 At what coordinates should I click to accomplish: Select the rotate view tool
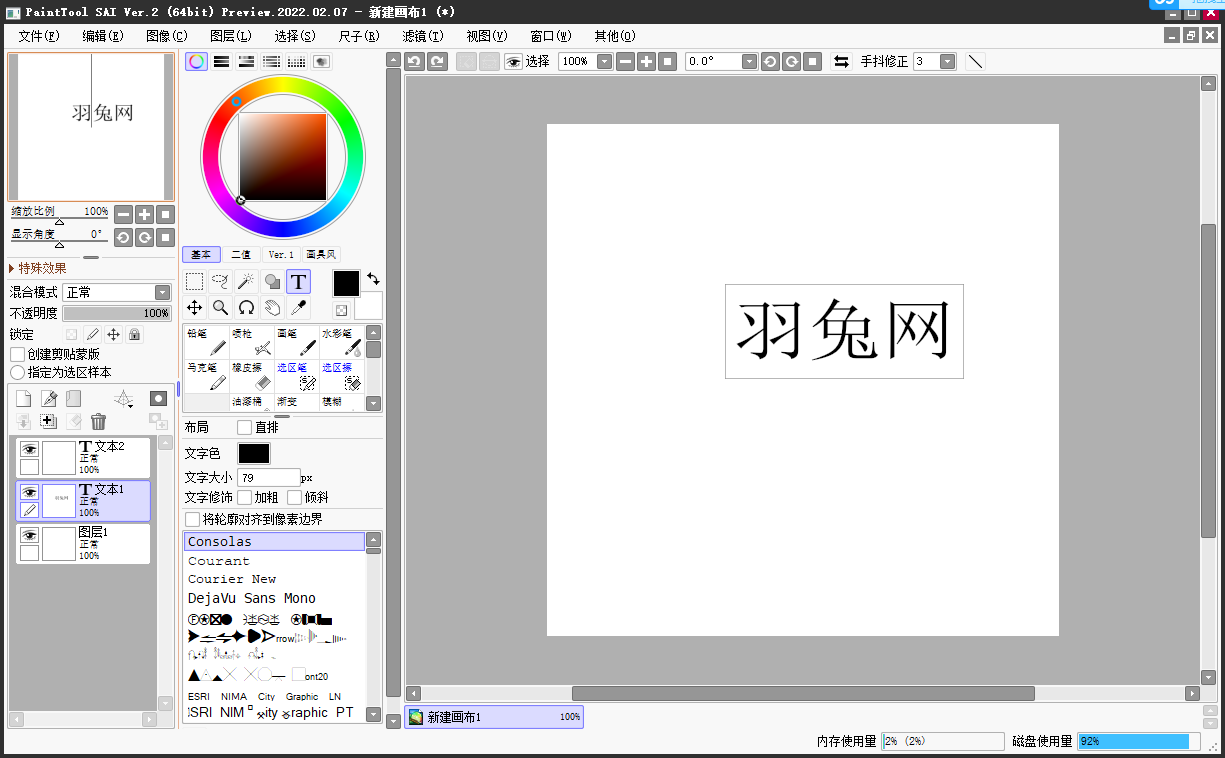[x=246, y=307]
